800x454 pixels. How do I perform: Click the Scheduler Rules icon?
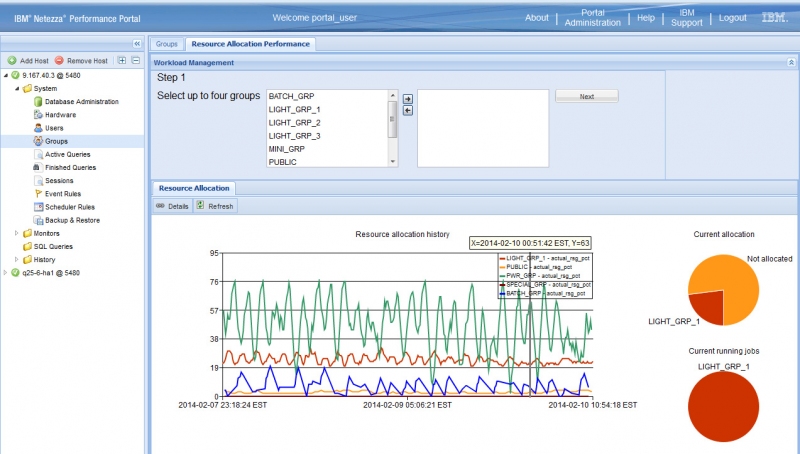[x=38, y=207]
